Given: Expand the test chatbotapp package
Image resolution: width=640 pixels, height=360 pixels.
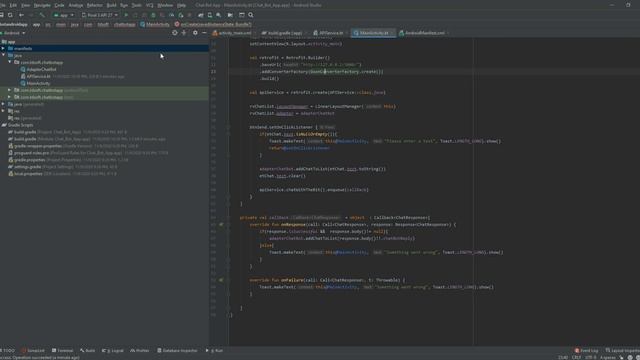Looking at the screenshot, I should pos(10,97).
